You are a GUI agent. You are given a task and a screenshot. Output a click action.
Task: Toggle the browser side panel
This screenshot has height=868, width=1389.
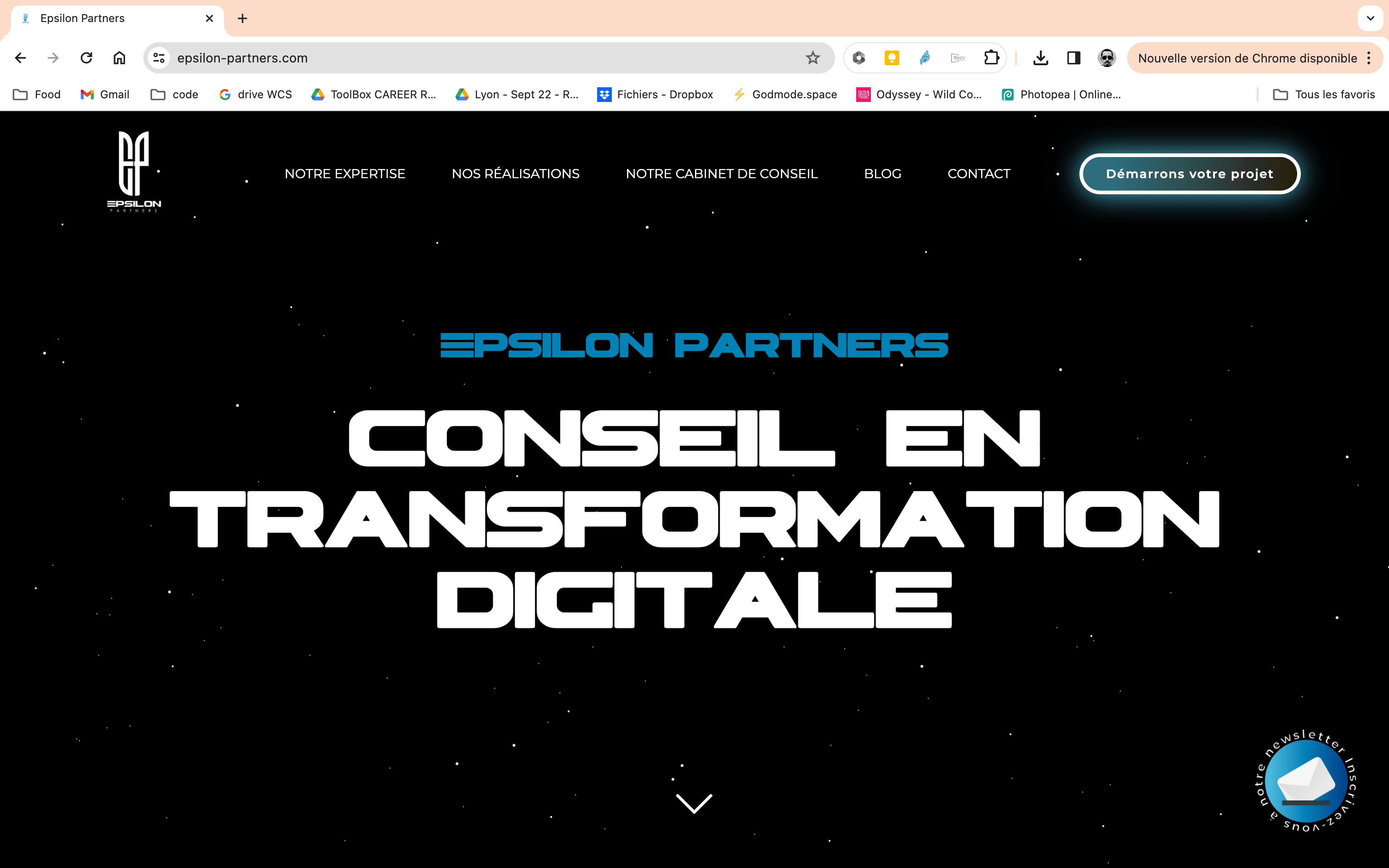pyautogui.click(x=1073, y=58)
